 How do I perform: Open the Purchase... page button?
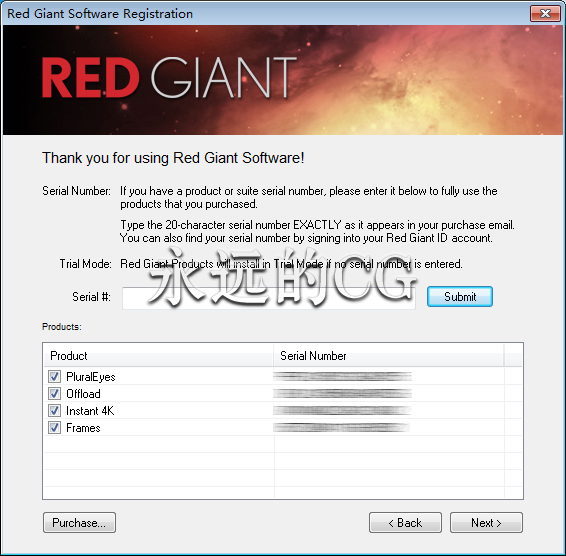(x=79, y=522)
